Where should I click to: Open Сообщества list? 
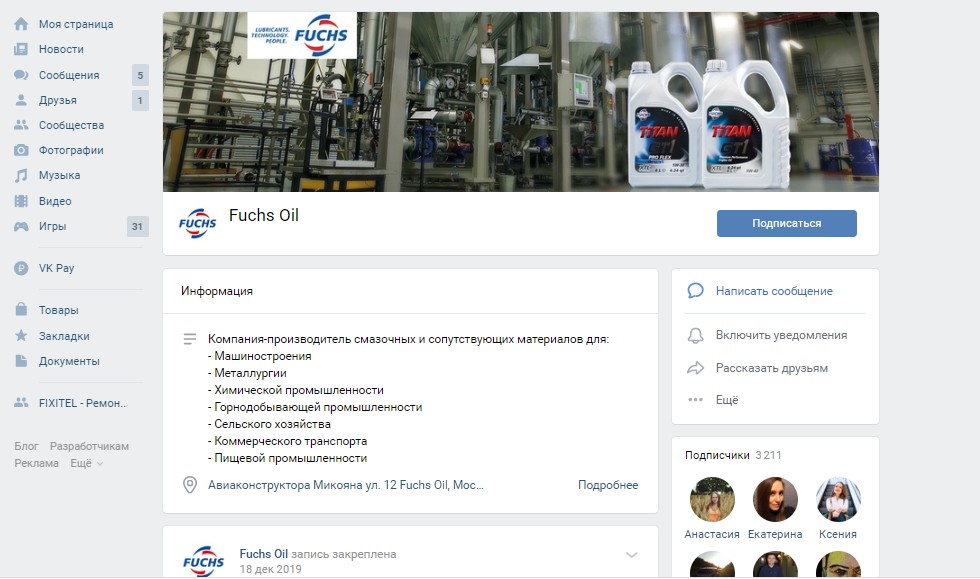71,125
